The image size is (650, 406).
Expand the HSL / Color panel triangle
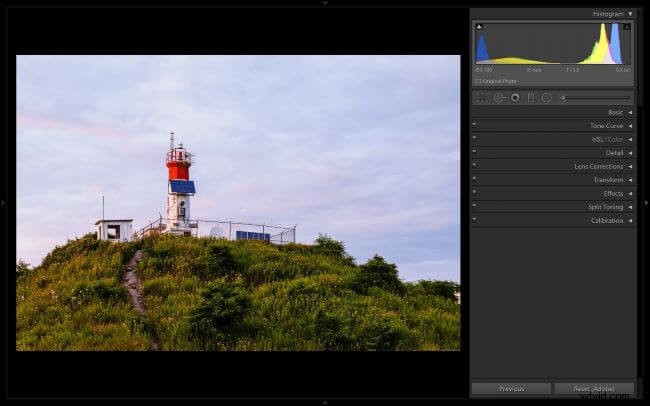coord(630,139)
